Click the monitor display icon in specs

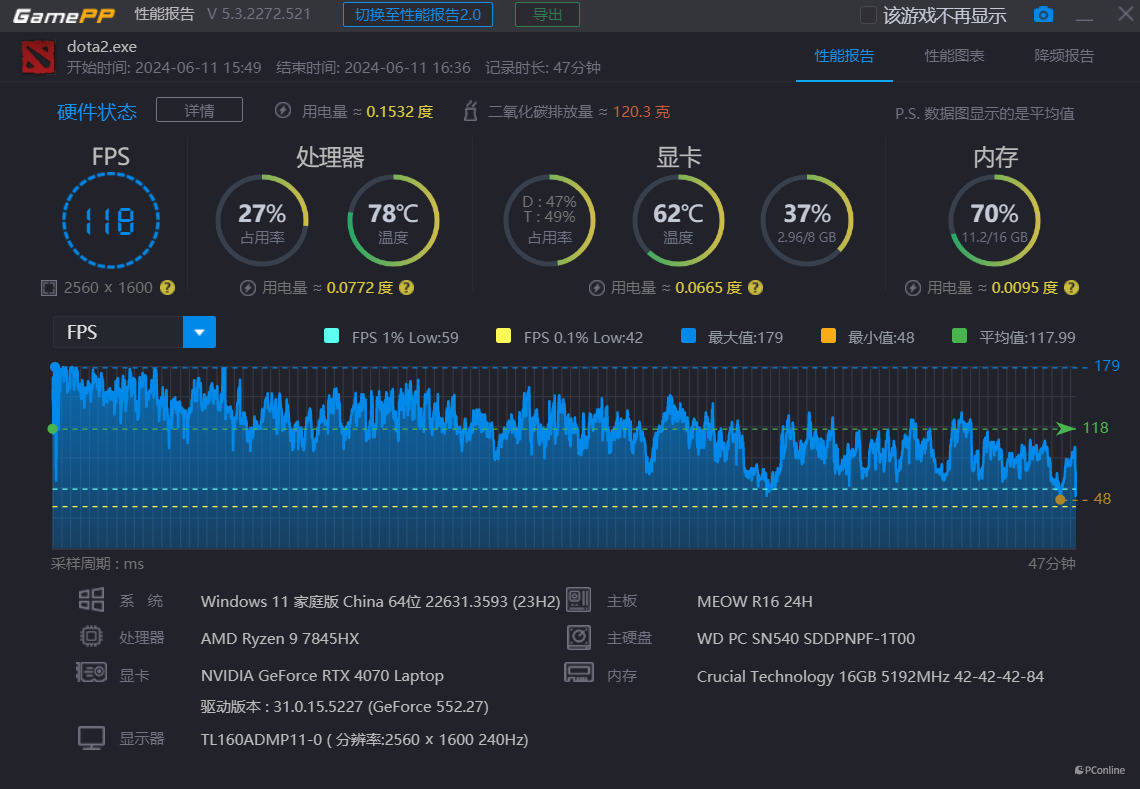click(92, 738)
